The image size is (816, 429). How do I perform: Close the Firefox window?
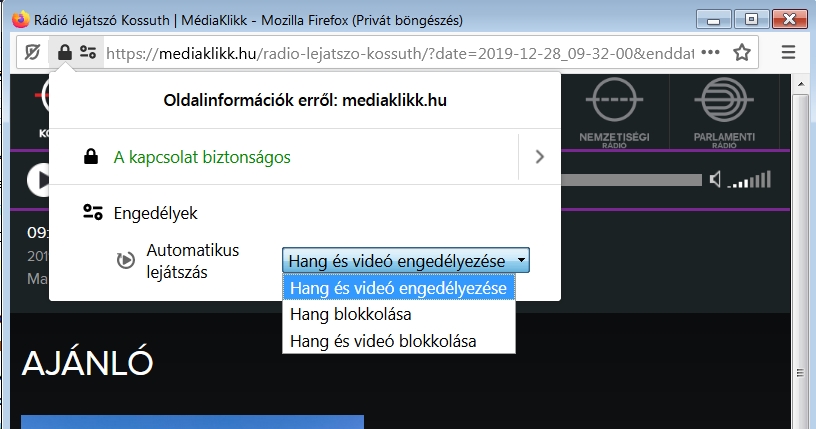pyautogui.click(x=789, y=20)
